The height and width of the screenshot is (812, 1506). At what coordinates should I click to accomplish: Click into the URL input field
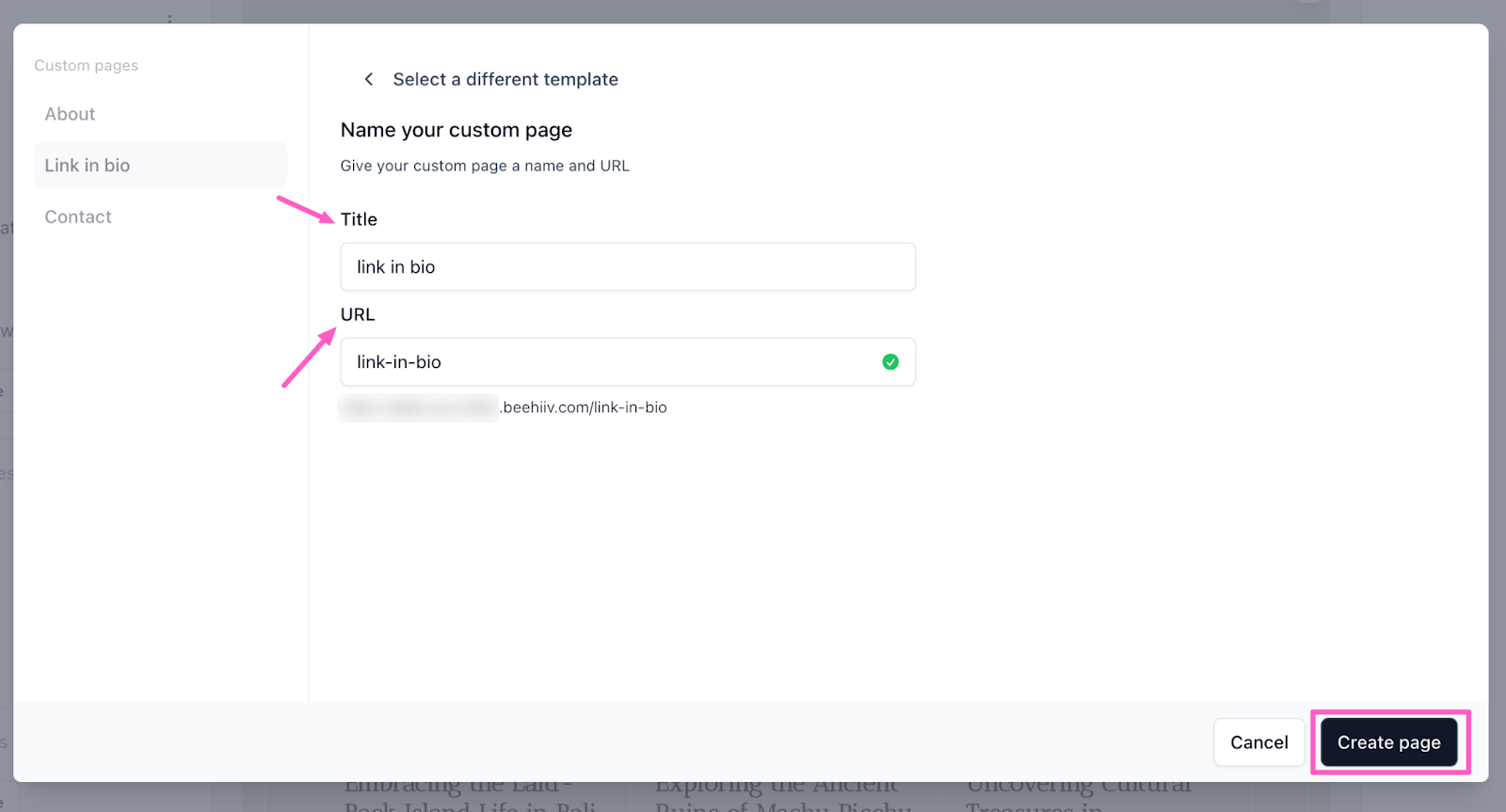612,362
